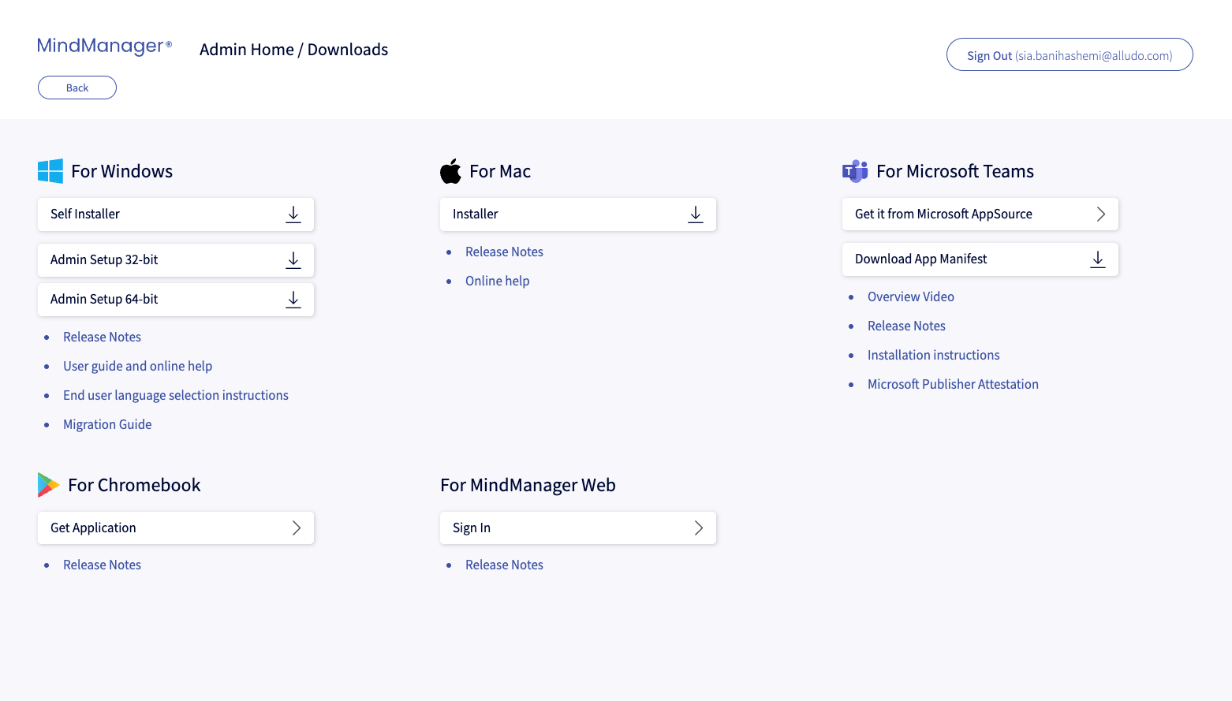Download the Mac Installer
This screenshot has width=1232, height=701.
[x=578, y=214]
